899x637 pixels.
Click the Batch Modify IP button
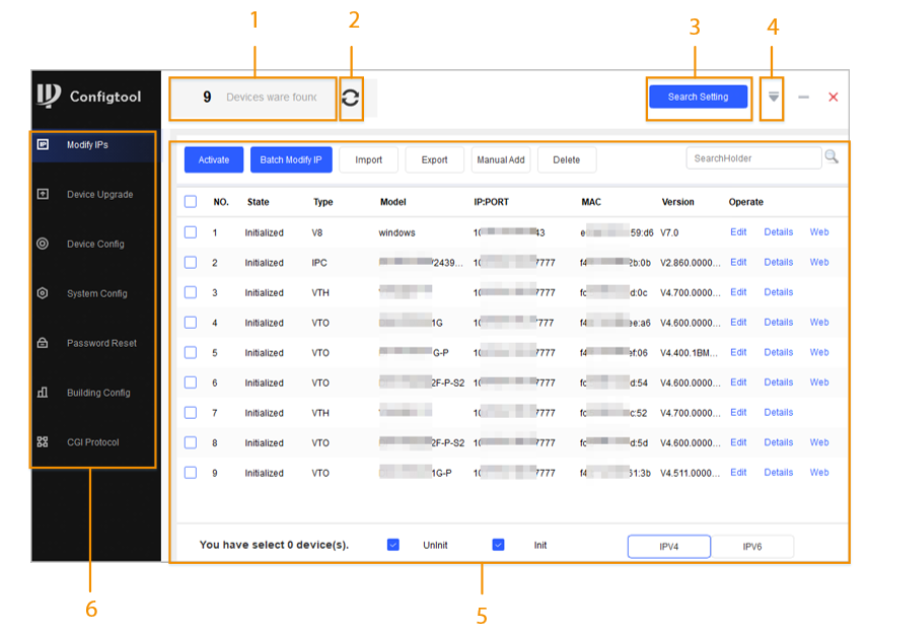tap(291, 160)
